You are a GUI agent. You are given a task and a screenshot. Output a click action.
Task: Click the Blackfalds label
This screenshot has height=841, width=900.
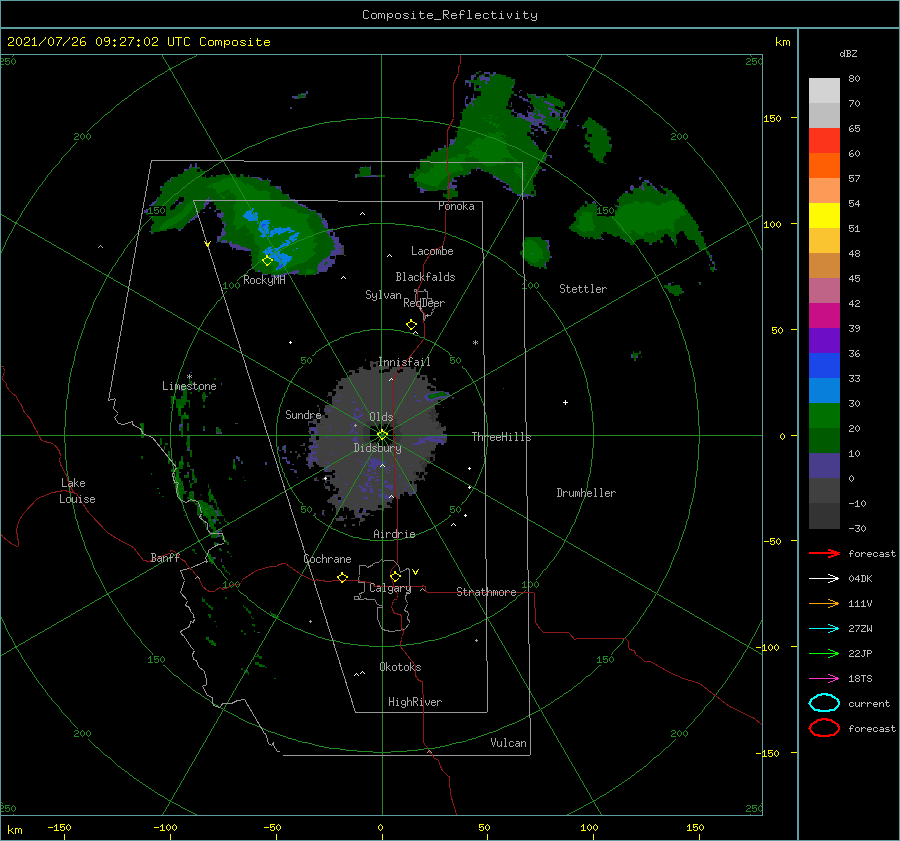click(425, 277)
